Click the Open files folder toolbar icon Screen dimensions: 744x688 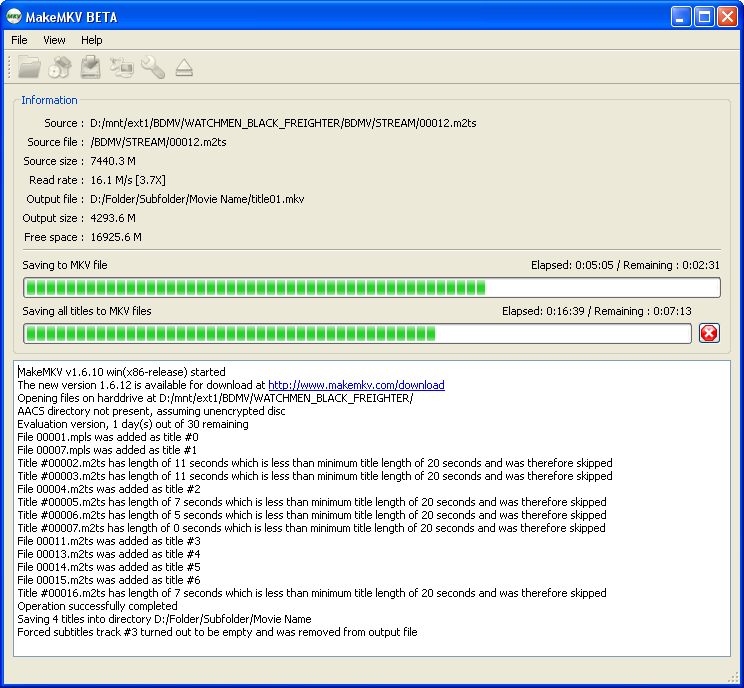pos(29,67)
